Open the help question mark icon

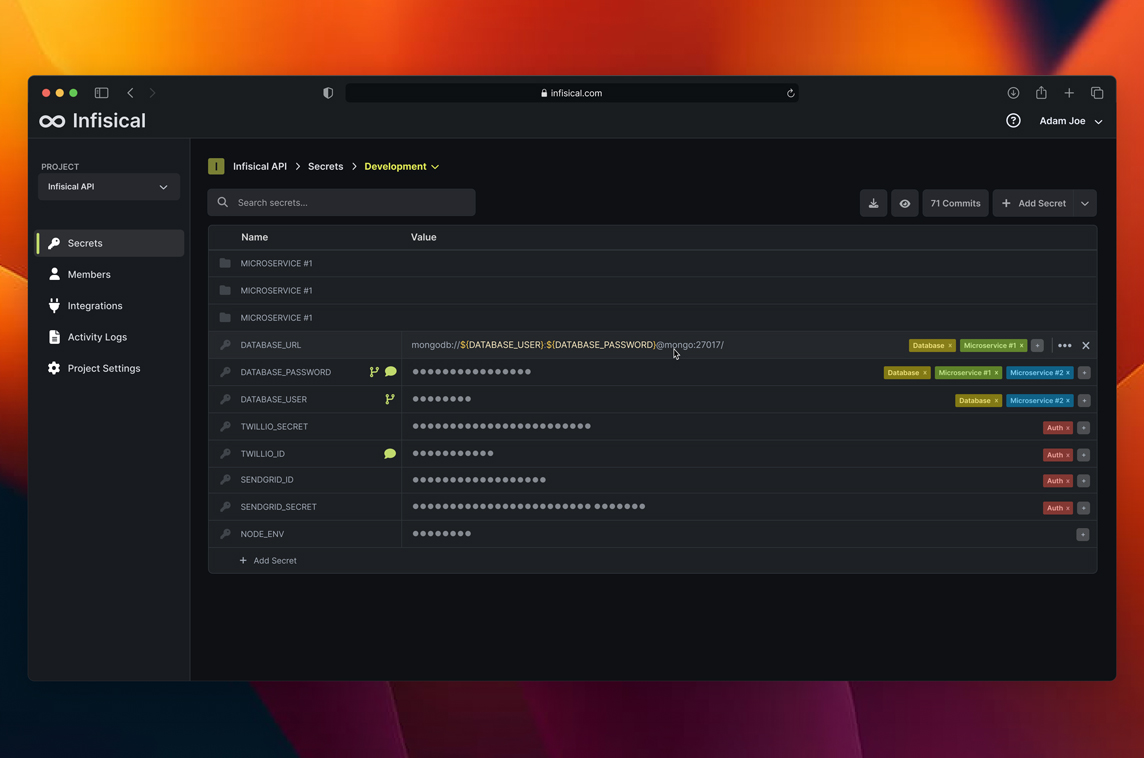point(1013,121)
